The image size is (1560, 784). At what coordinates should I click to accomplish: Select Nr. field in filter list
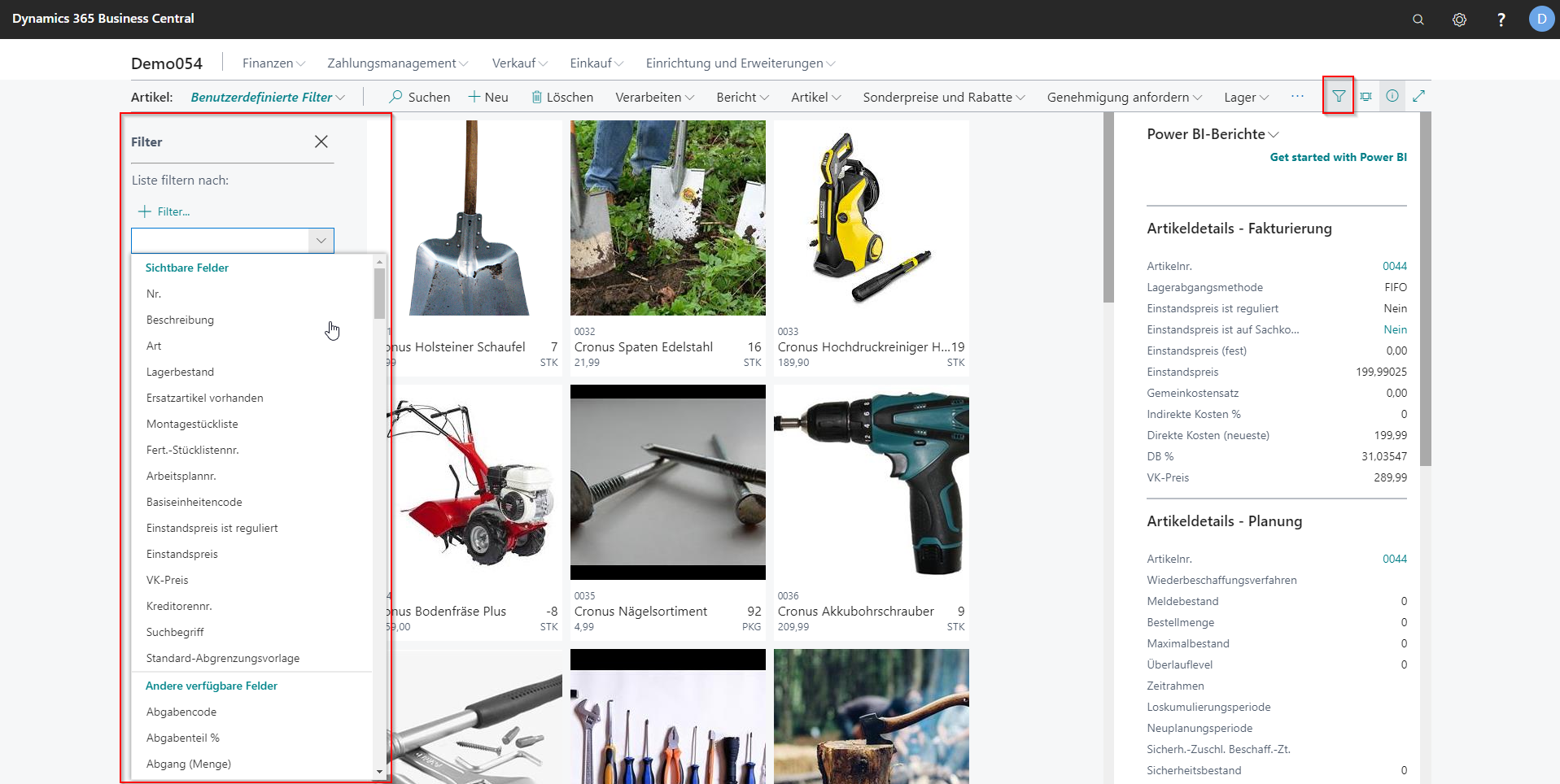pyautogui.click(x=253, y=294)
